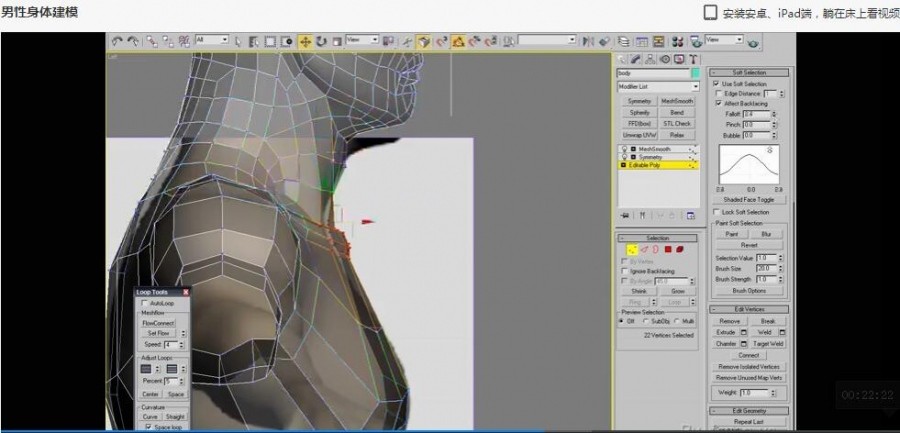Viewport: 900px width, 433px height.
Task: Open the Display command panel tab
Action: (x=679, y=59)
